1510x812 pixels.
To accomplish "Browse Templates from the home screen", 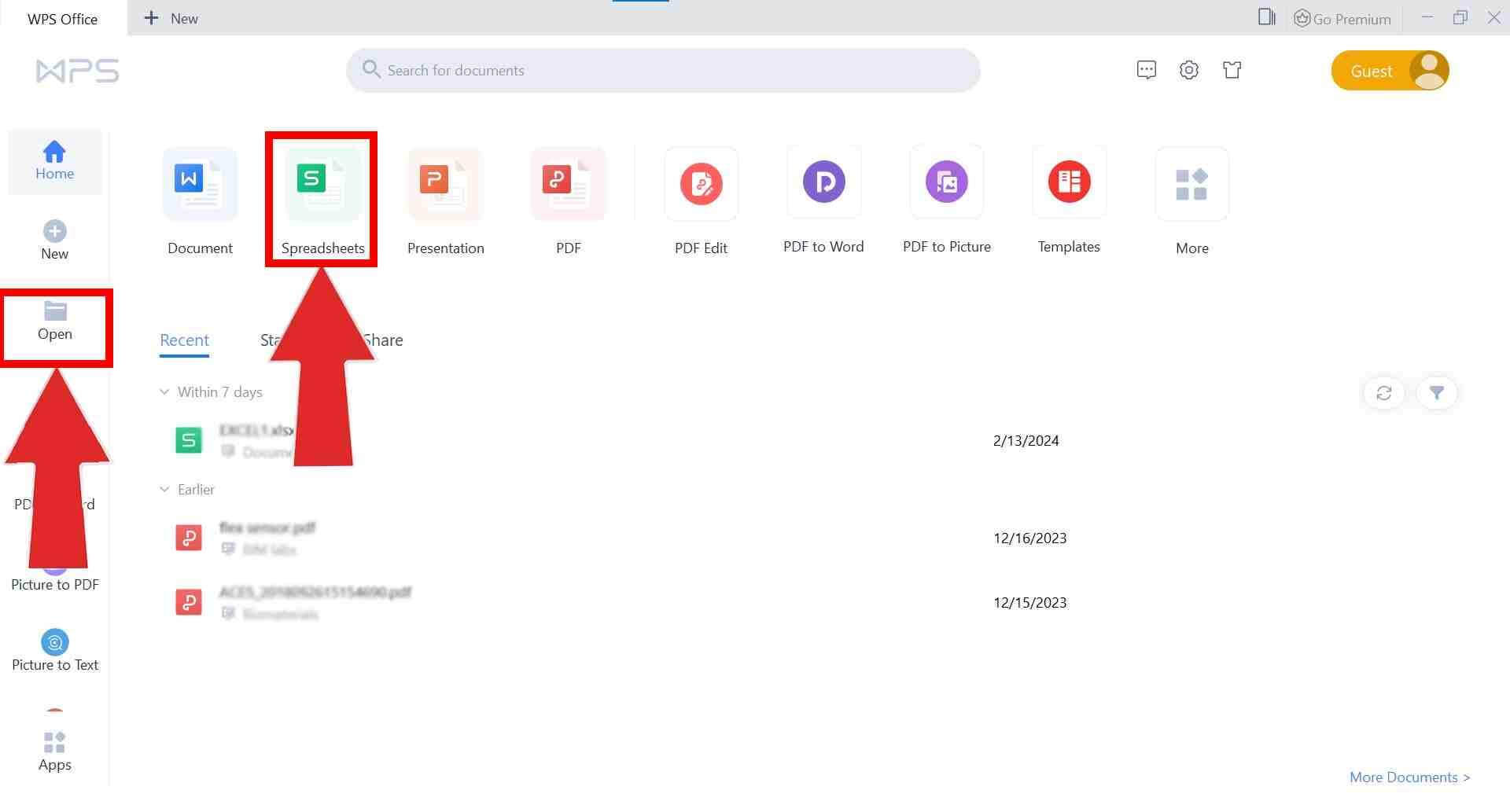I will [1069, 181].
